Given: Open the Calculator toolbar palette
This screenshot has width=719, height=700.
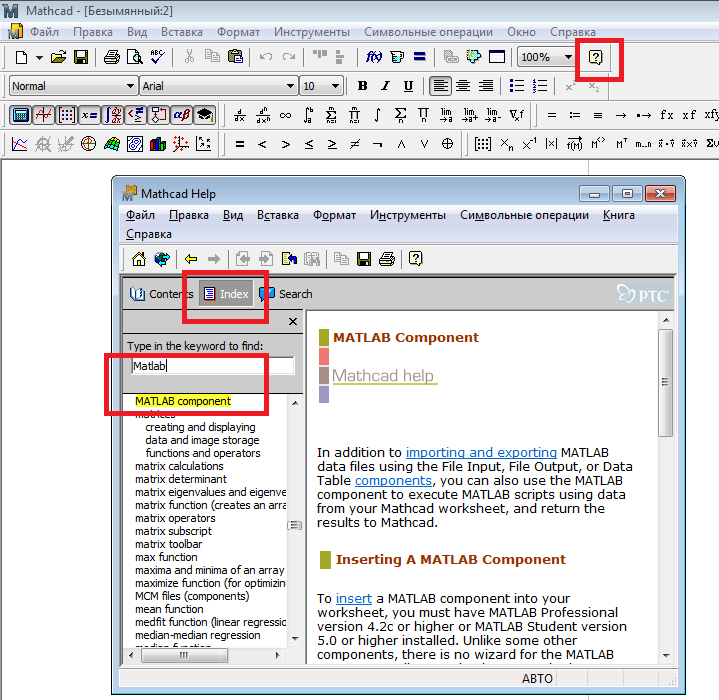Looking at the screenshot, I should click(20, 115).
